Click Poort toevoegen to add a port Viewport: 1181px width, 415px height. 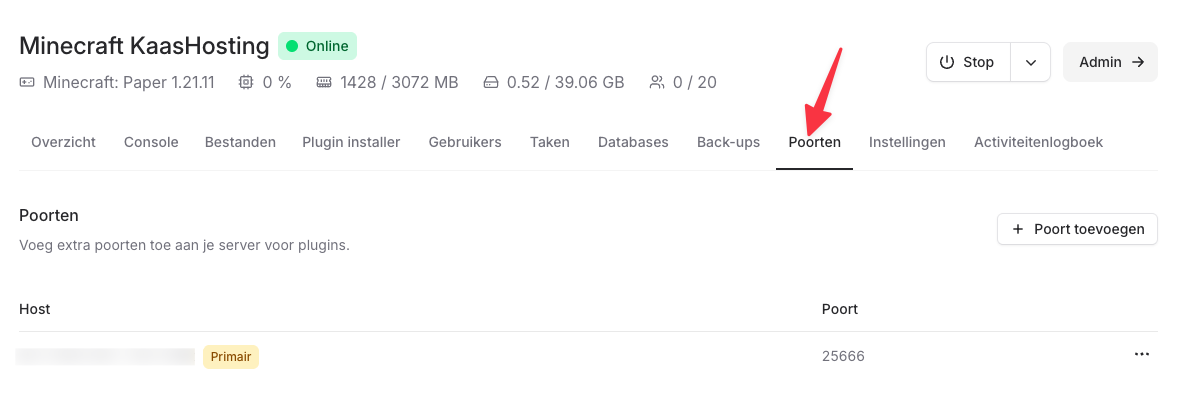tap(1077, 229)
